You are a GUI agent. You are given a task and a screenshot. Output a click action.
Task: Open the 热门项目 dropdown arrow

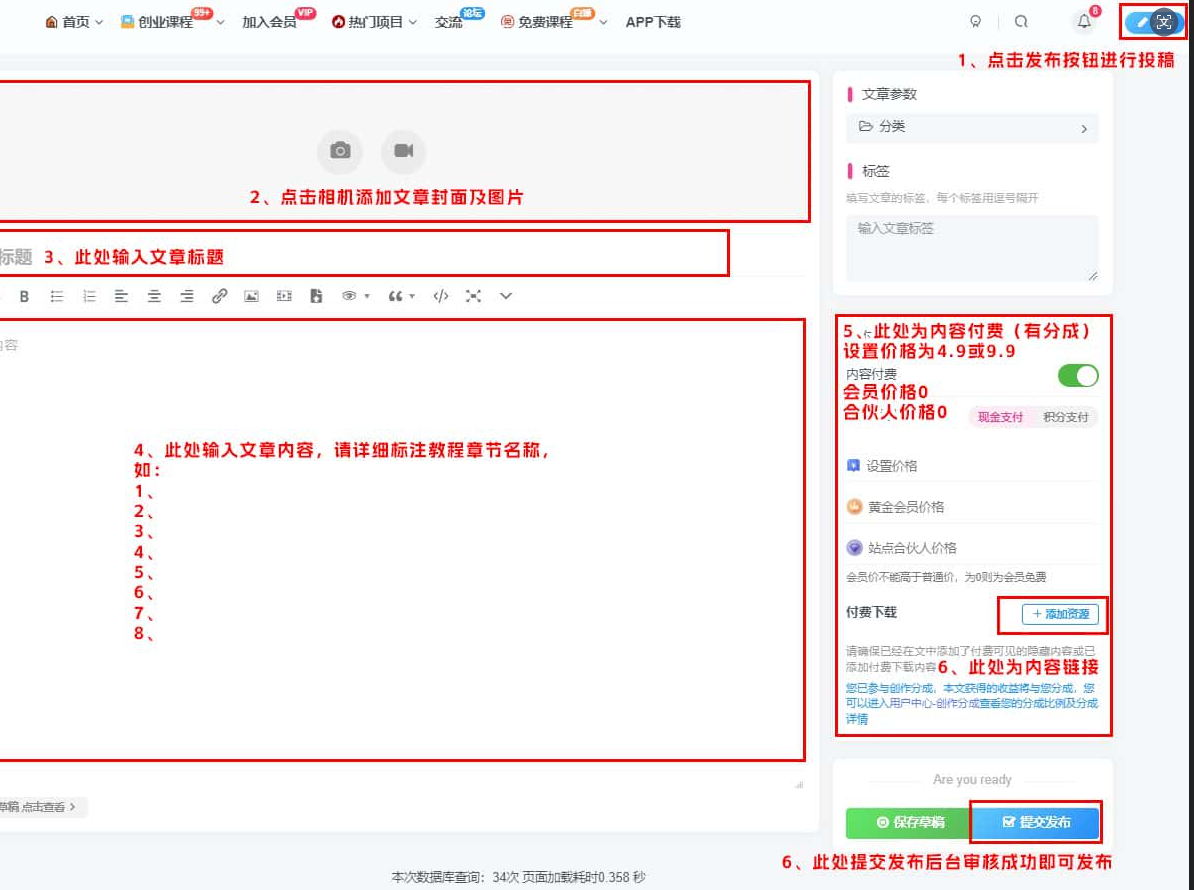tap(413, 22)
